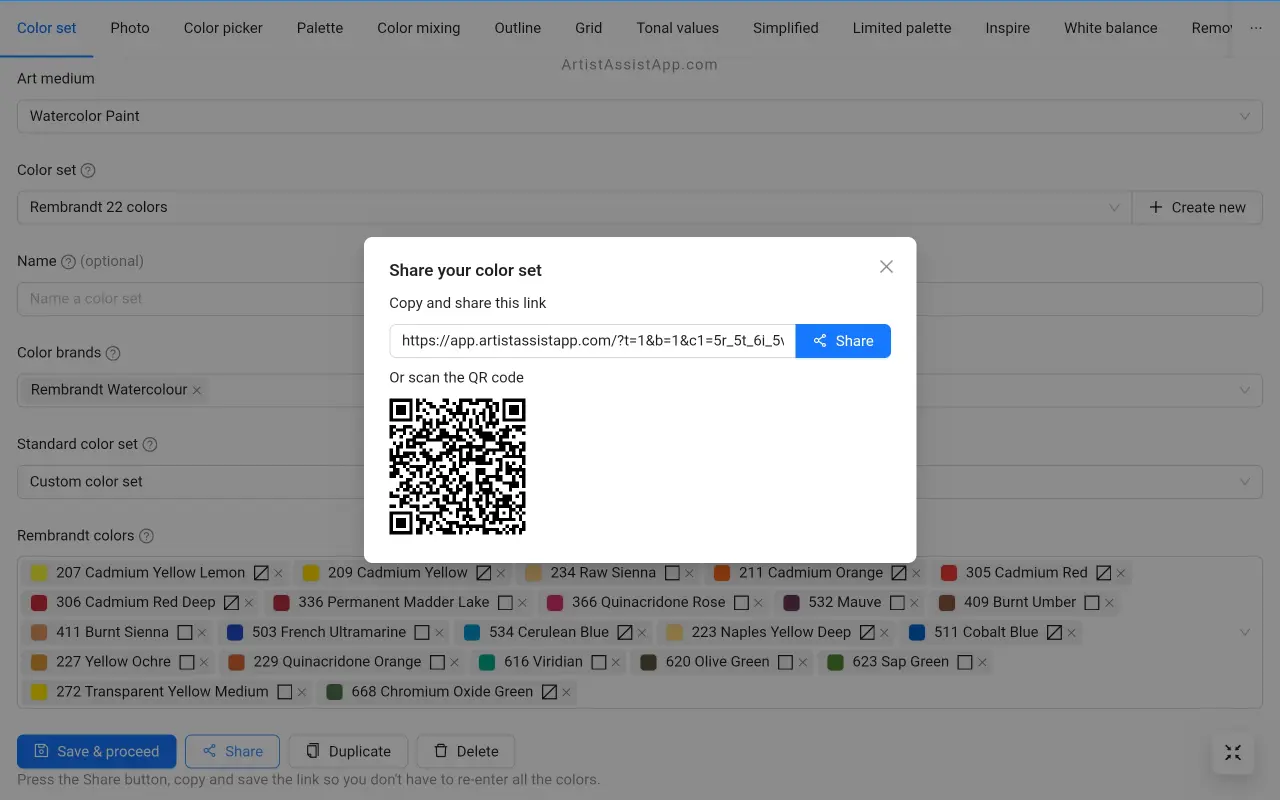Toggle the 209 Cadmium Yellow checkbox
The width and height of the screenshot is (1280, 800).
click(x=484, y=573)
